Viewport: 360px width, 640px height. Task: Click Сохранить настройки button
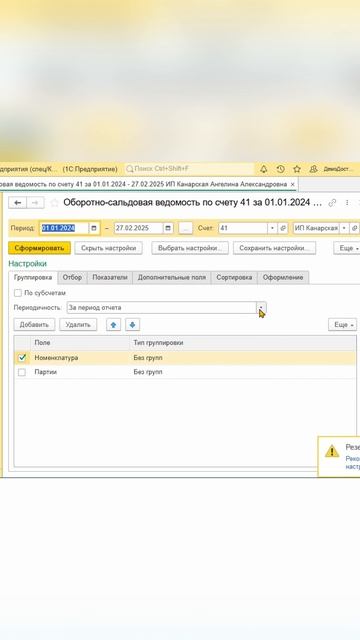275,248
